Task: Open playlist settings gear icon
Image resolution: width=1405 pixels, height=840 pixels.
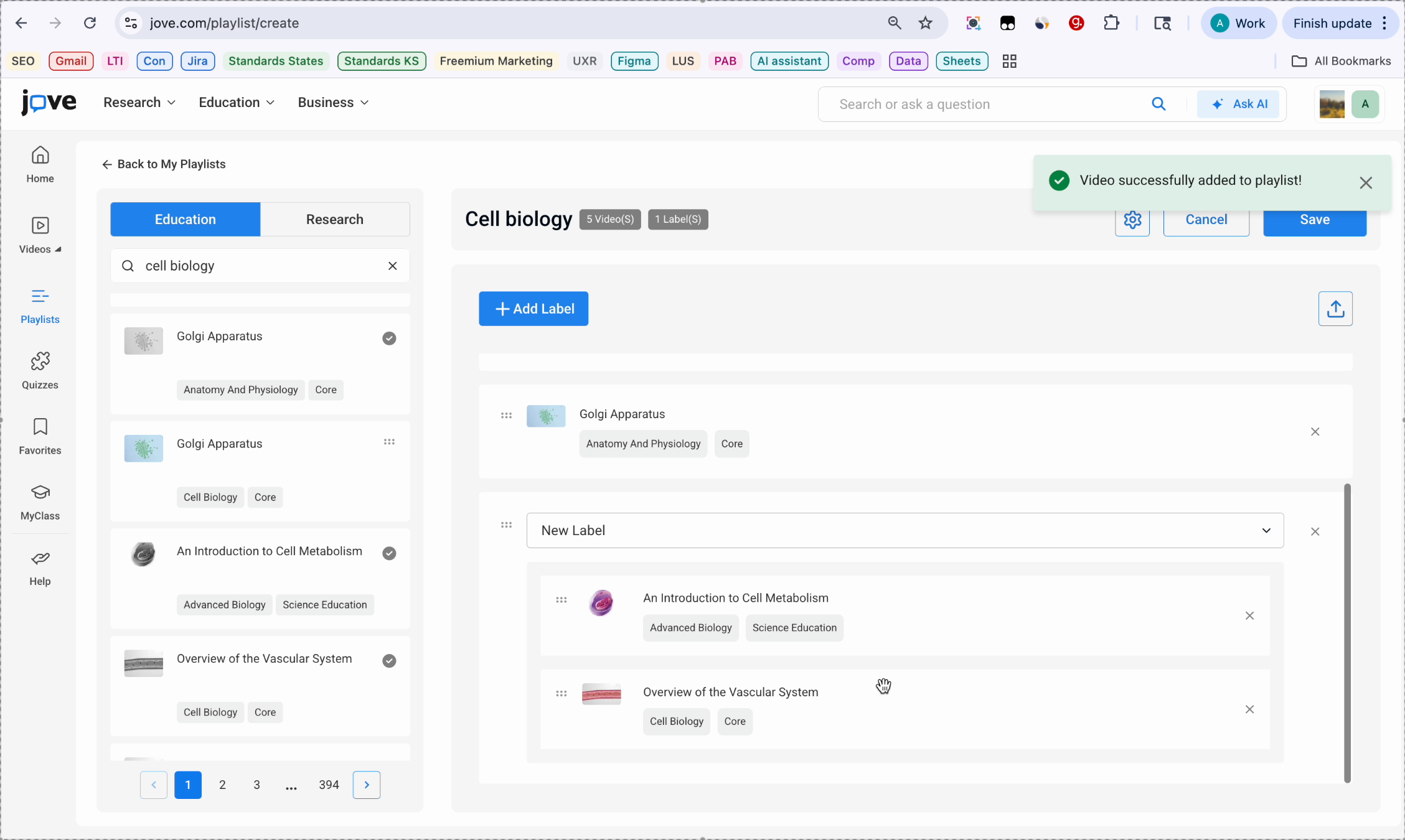Action: coord(1132,220)
